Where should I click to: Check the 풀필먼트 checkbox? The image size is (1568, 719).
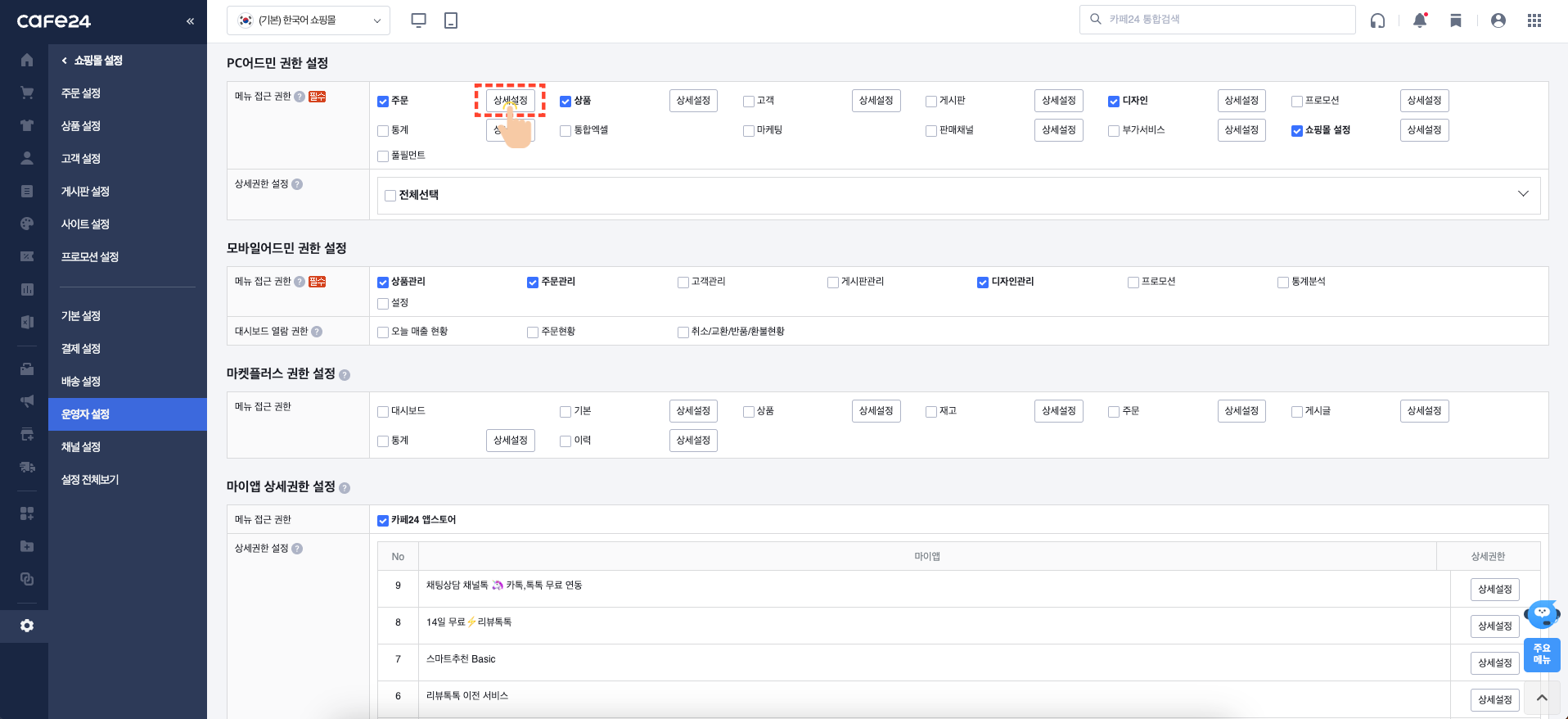[383, 156]
